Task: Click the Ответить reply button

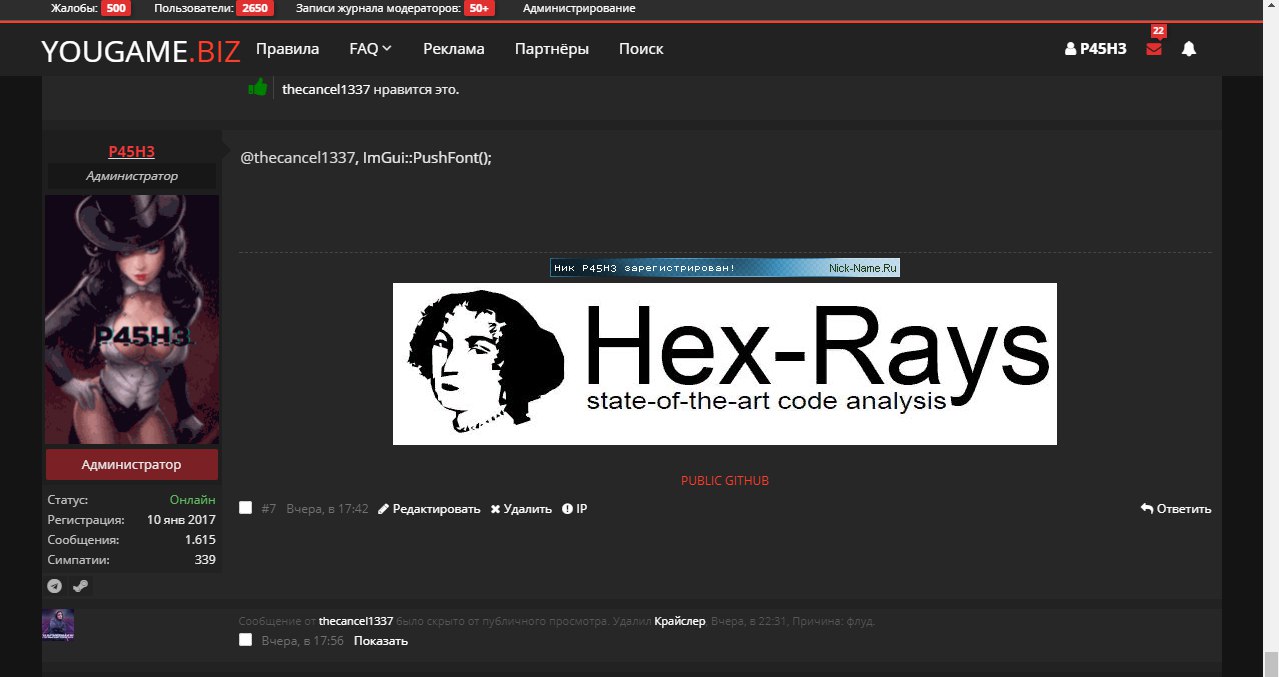Action: coord(1176,509)
